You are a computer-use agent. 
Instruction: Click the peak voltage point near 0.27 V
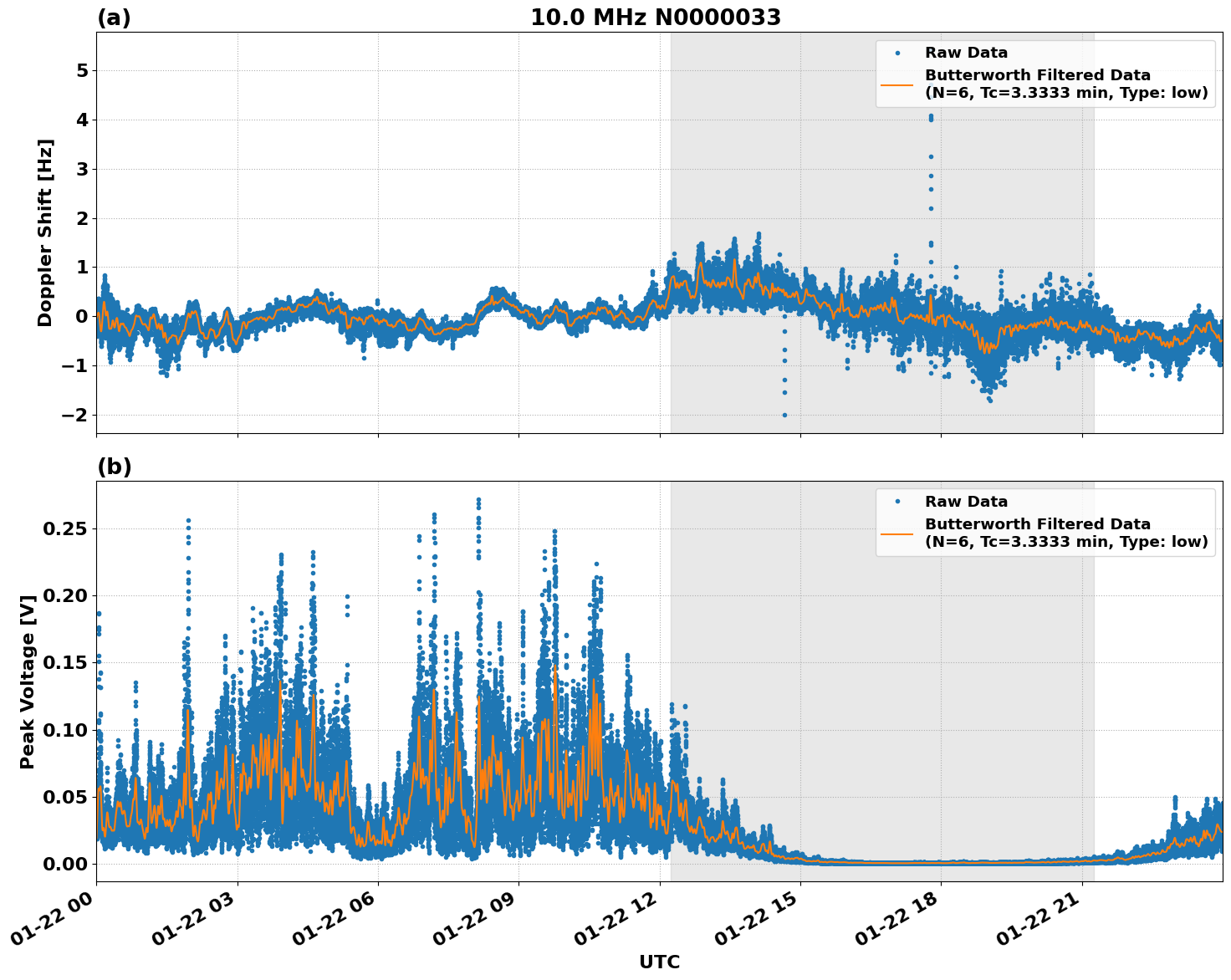pos(478,498)
